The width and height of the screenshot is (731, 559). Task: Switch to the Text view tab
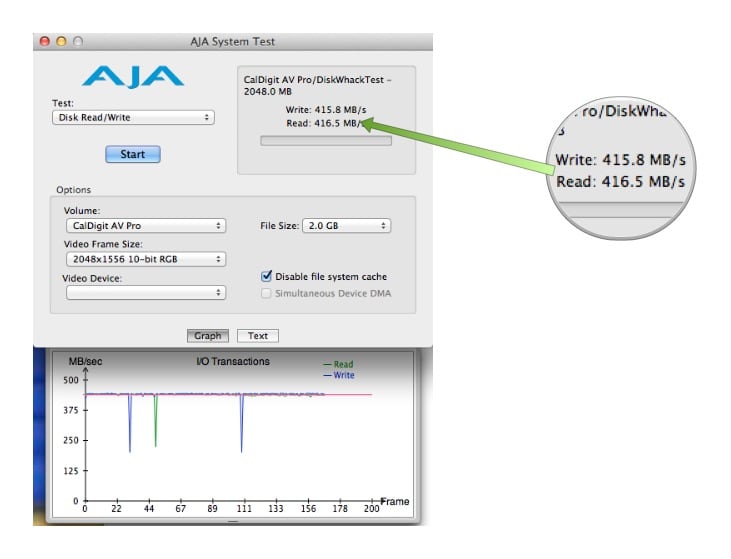pos(258,336)
